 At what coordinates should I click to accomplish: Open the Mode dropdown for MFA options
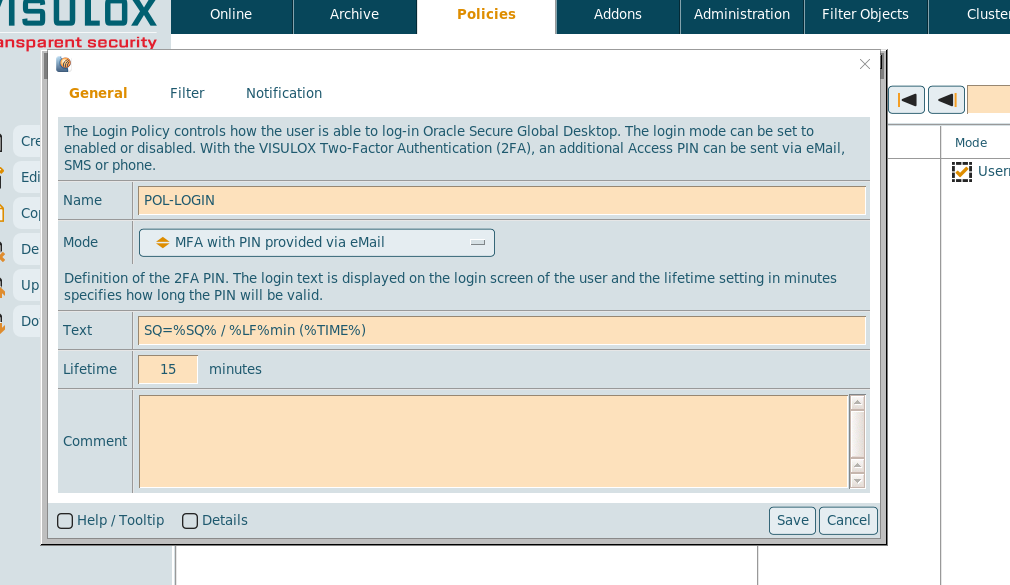click(316, 243)
